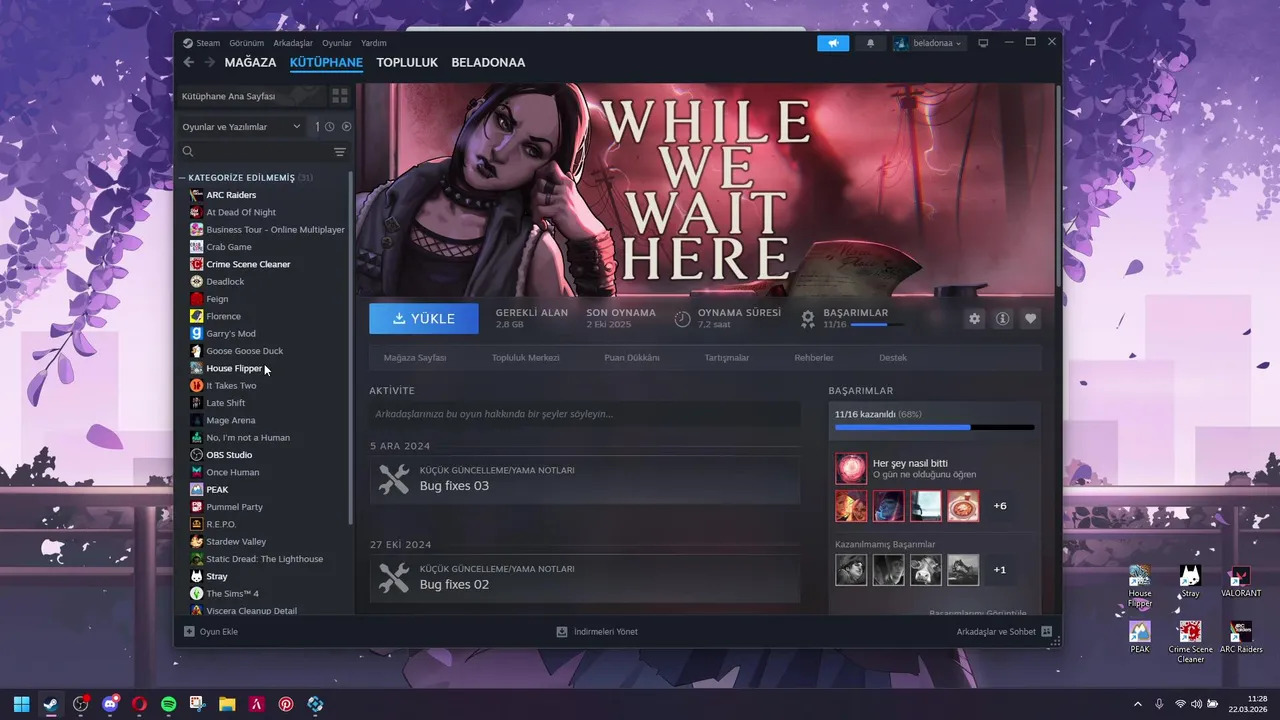Open Topluluk Merkezi link

click(x=525, y=357)
